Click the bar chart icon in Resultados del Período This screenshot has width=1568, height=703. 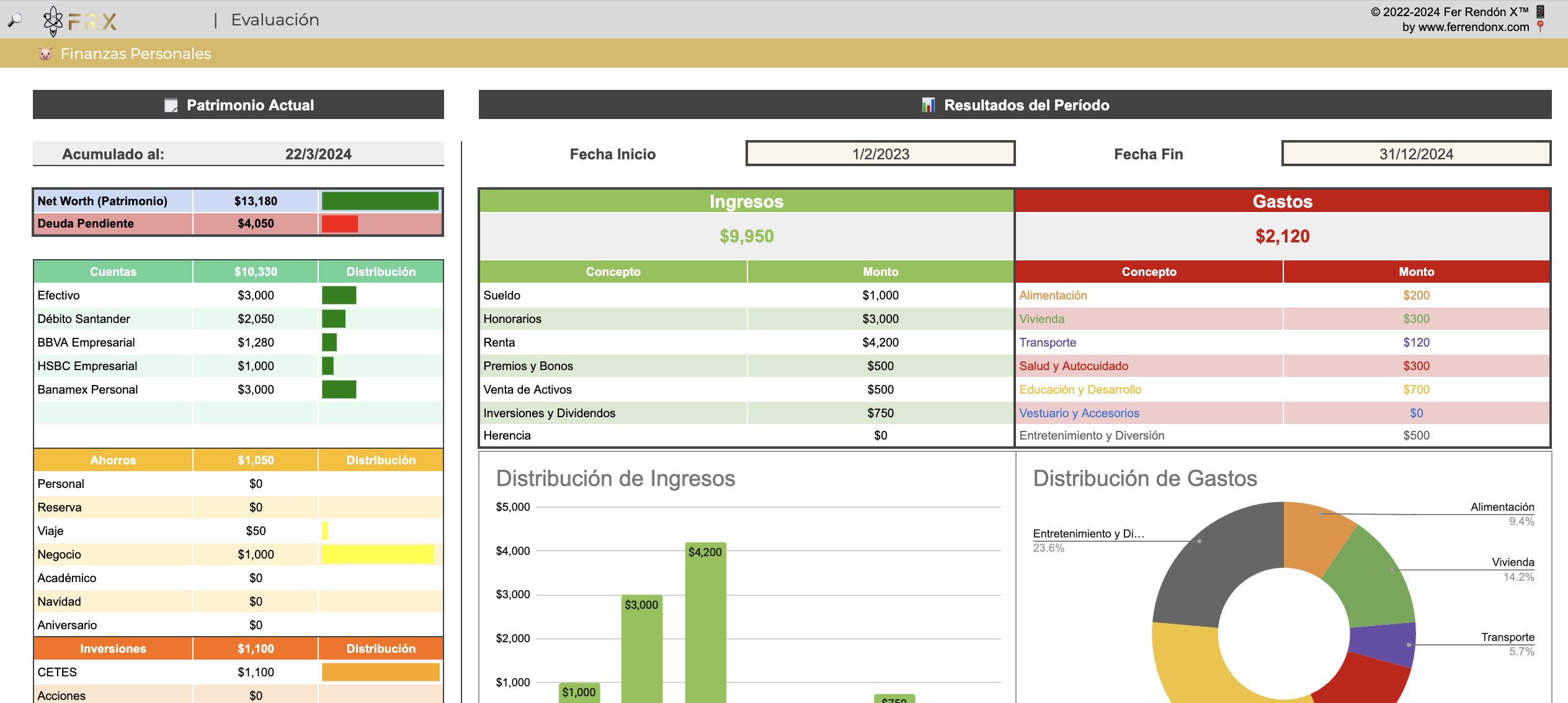point(928,105)
